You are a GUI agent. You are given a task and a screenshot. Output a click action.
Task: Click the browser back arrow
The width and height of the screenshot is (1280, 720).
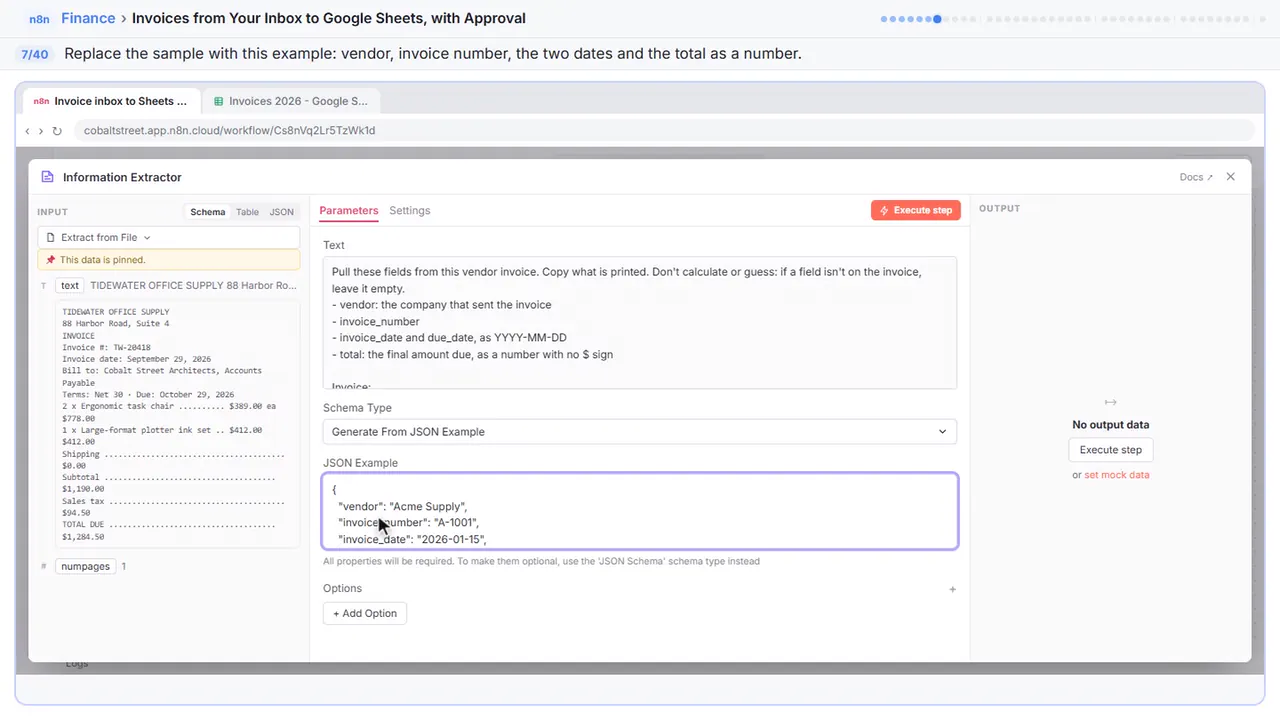(x=27, y=130)
